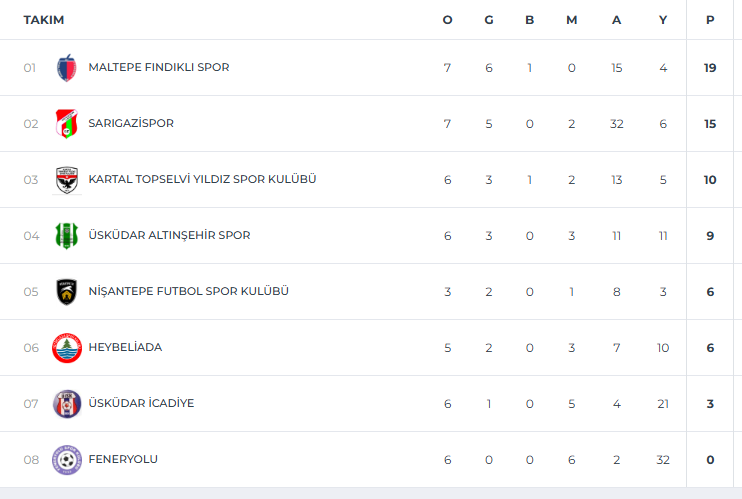Open the FENERYOLU team name link

(123, 460)
